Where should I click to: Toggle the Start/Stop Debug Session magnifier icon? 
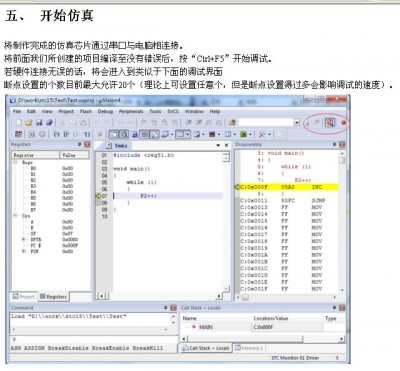[x=330, y=123]
